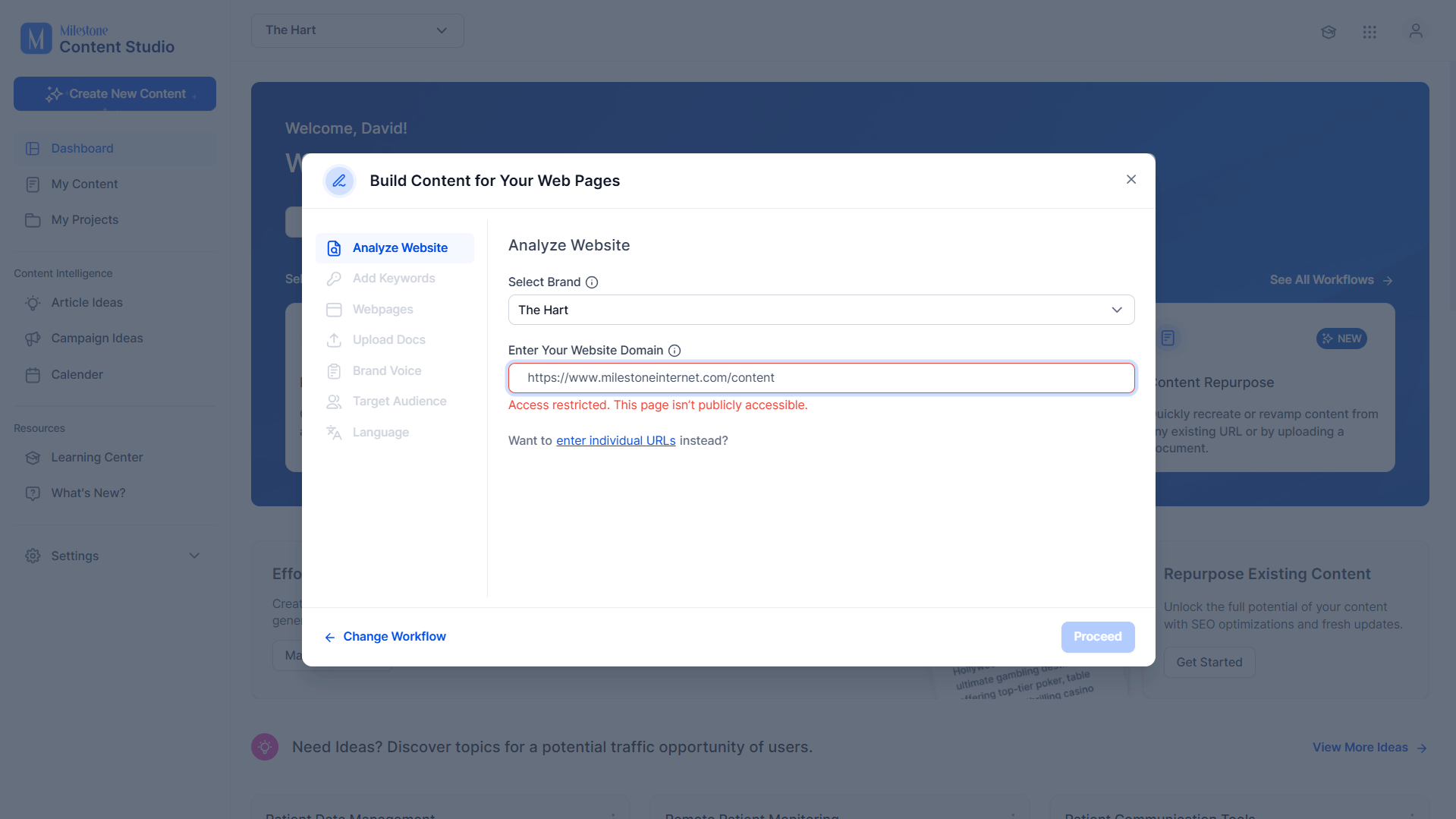Select the Language step
1456x819 pixels.
[x=395, y=433]
